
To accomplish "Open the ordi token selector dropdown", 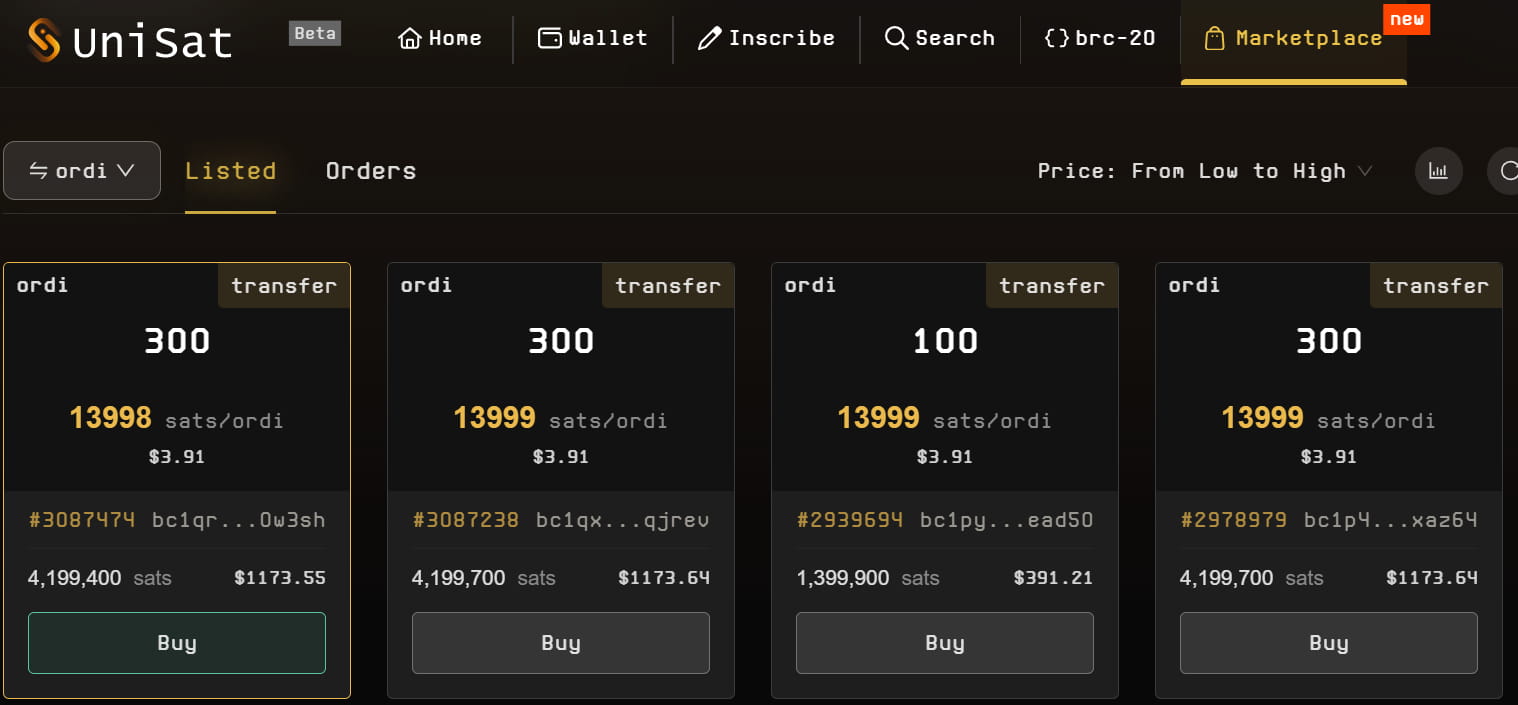I will (x=82, y=171).
